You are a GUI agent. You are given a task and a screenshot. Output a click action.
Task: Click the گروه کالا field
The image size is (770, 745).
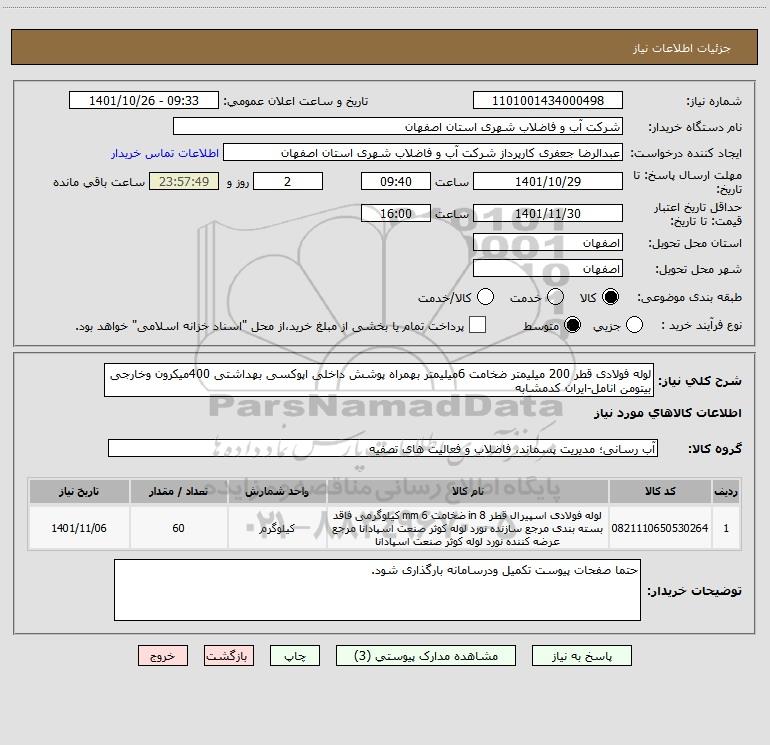[383, 448]
